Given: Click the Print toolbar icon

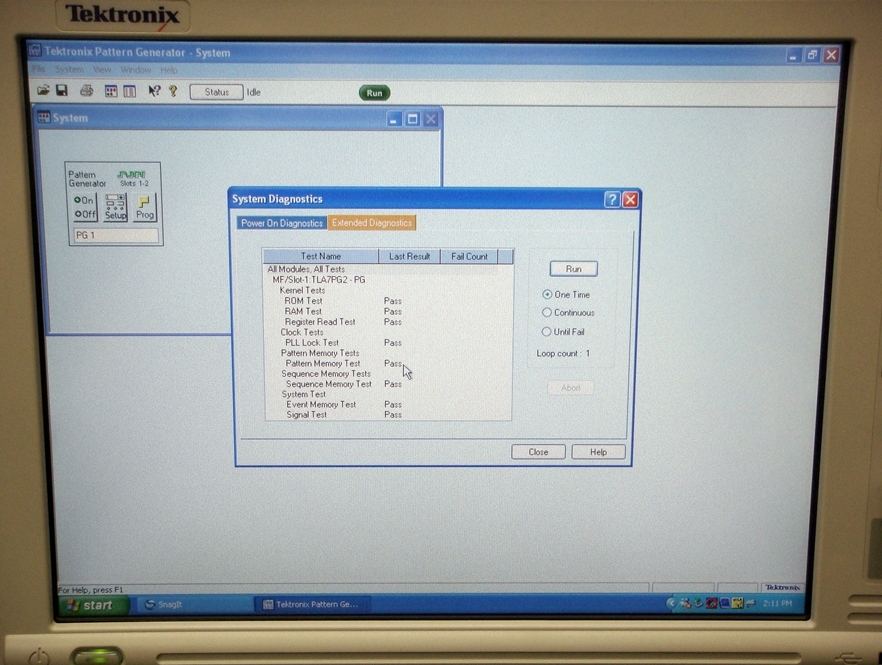Looking at the screenshot, I should pos(87,91).
